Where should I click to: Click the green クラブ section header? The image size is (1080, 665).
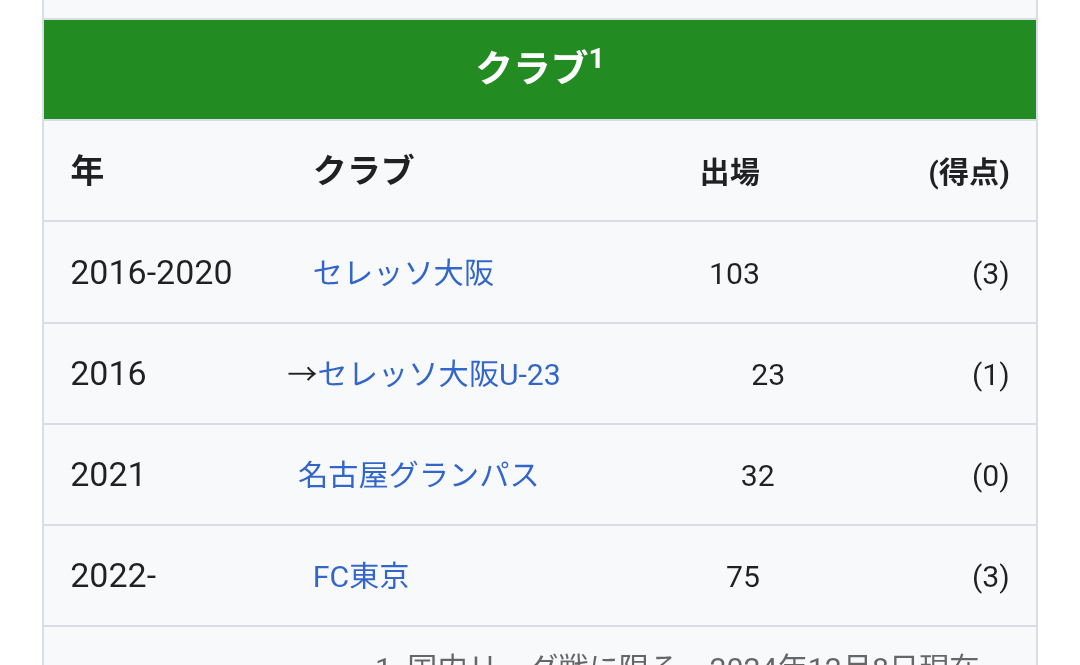click(540, 69)
